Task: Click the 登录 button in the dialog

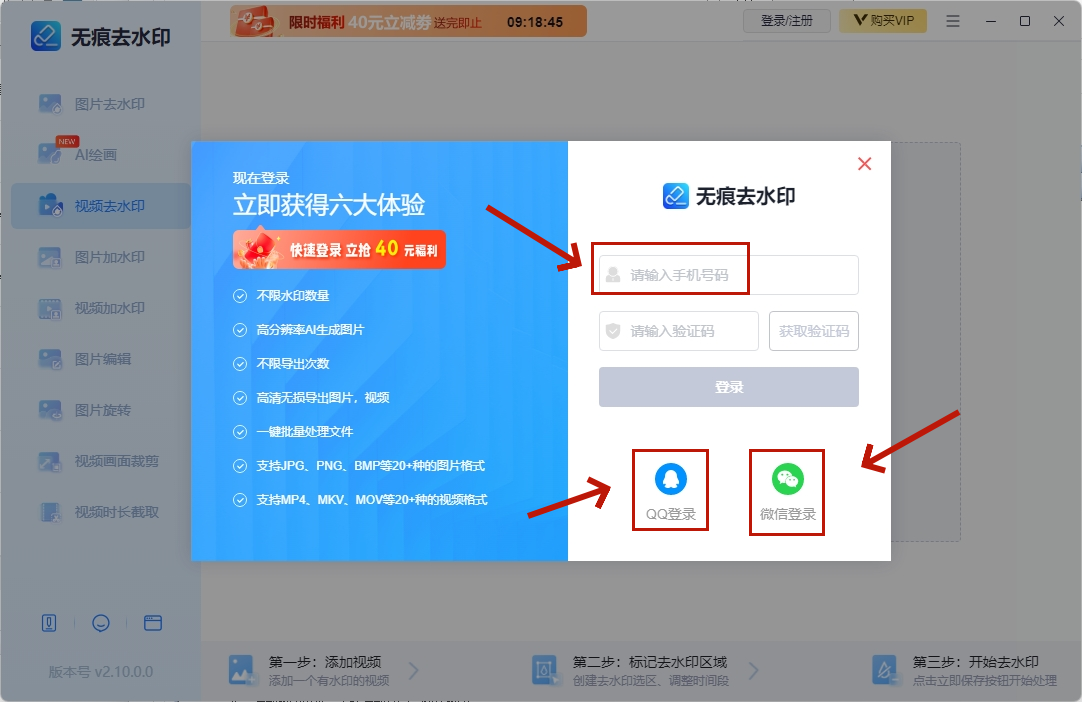Action: click(x=729, y=387)
